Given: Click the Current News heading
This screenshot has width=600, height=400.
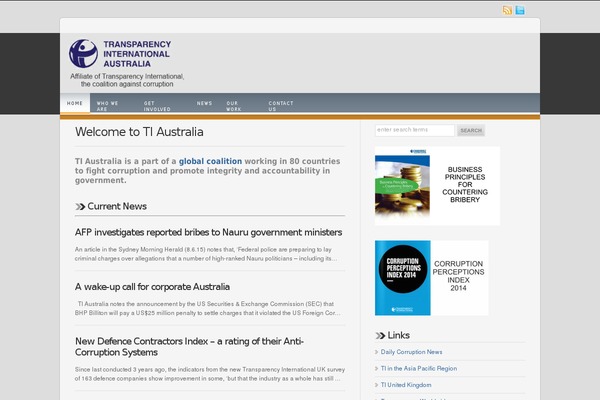Looking at the screenshot, I should click(x=117, y=206).
